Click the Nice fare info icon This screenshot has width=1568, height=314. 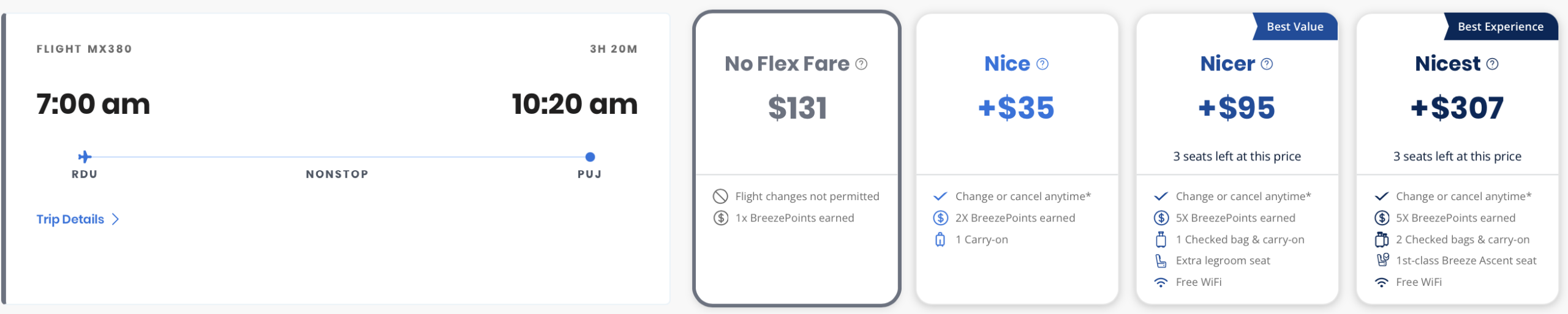(x=1042, y=64)
